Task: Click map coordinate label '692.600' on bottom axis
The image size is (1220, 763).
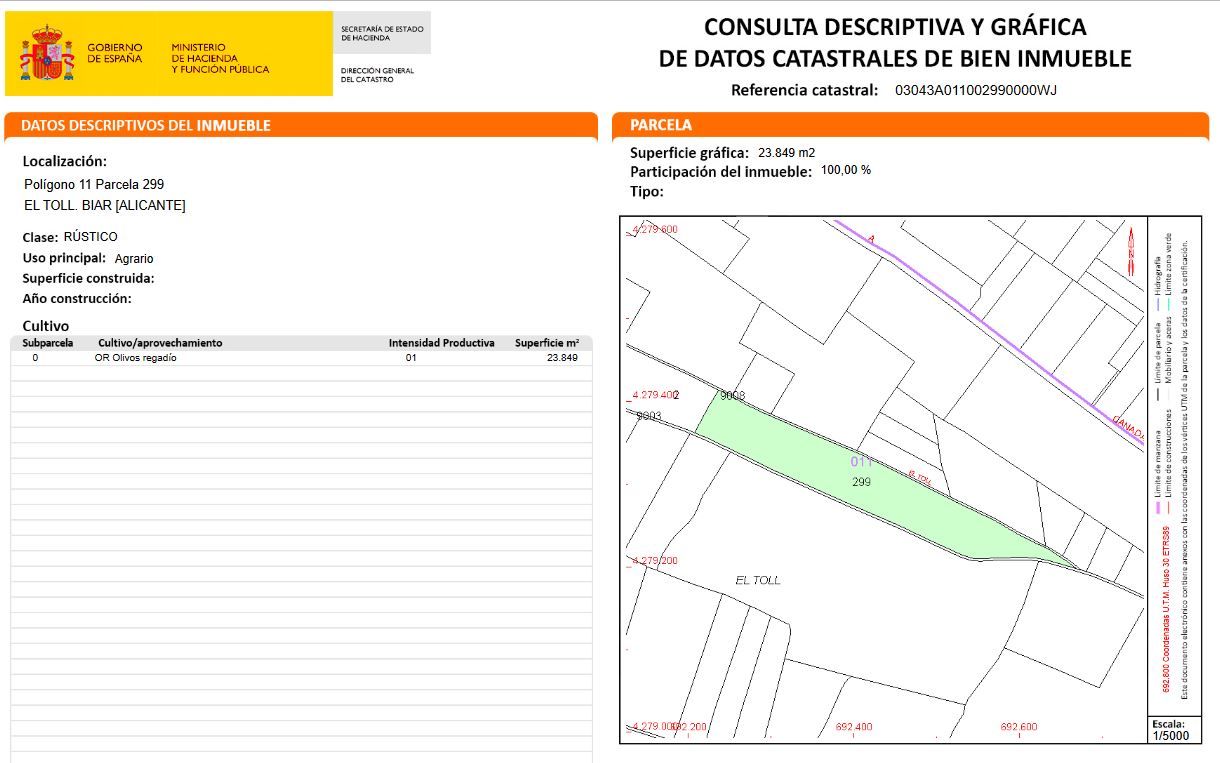Action: point(1018,727)
